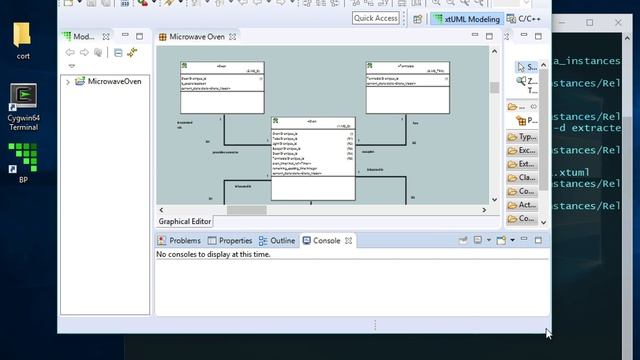The height and width of the screenshot is (360, 640).
Task: Click the diagram vertical scrollbar thumb
Action: point(495,87)
